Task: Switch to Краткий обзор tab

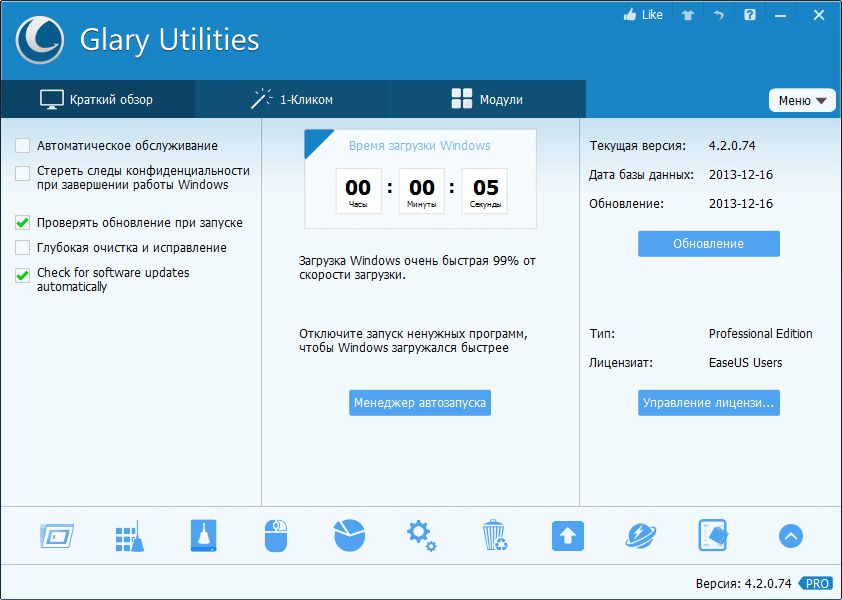Action: (98, 99)
